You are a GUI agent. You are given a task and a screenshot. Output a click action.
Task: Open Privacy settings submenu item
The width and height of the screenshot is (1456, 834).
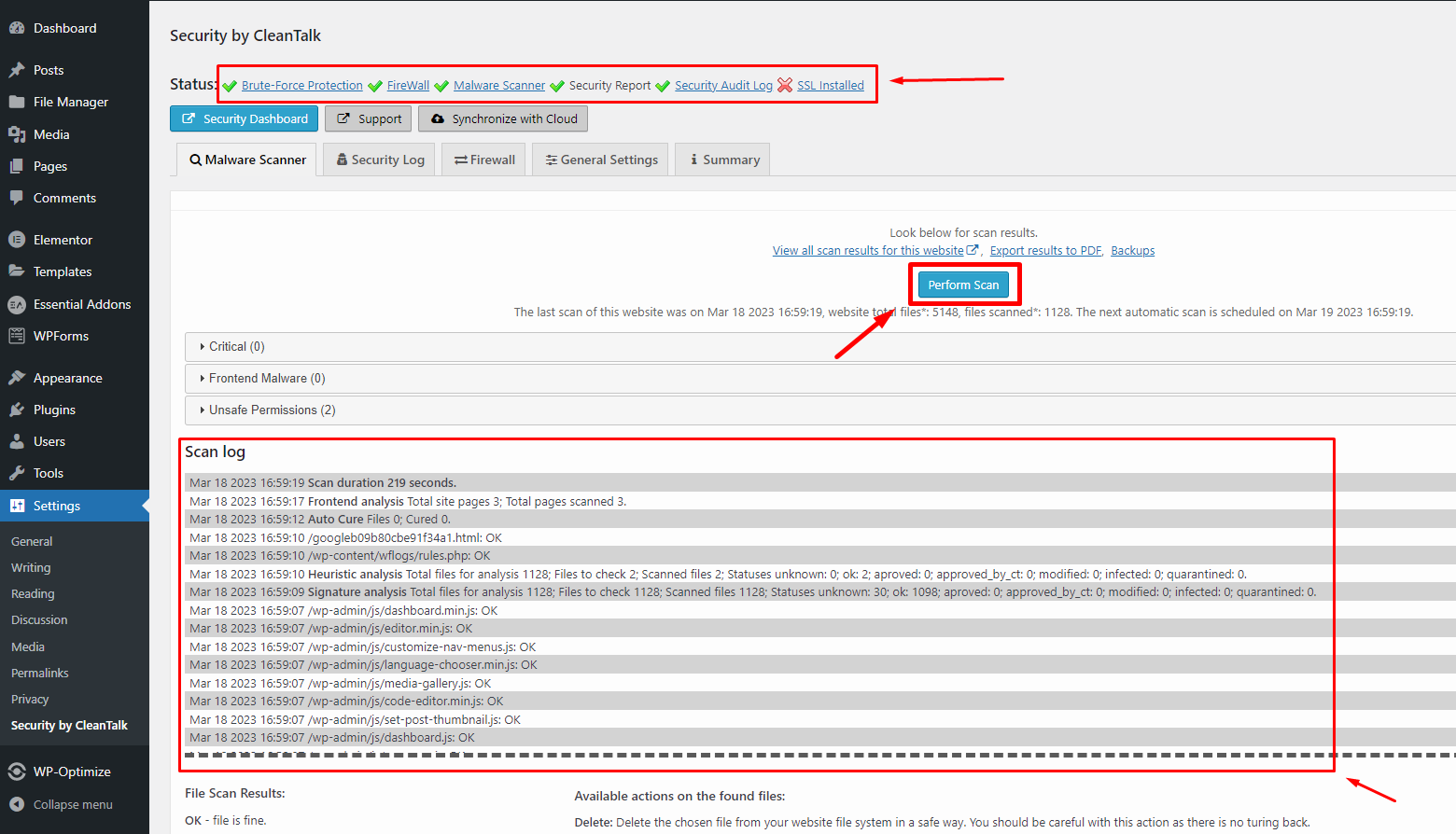[30, 699]
